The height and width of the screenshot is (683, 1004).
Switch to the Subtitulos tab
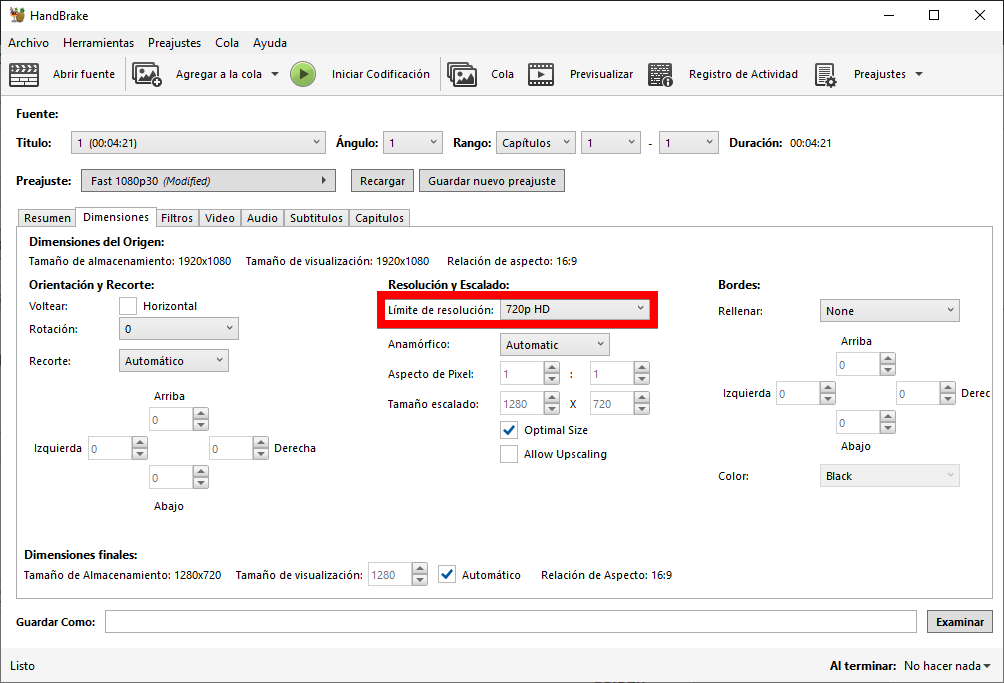(316, 218)
